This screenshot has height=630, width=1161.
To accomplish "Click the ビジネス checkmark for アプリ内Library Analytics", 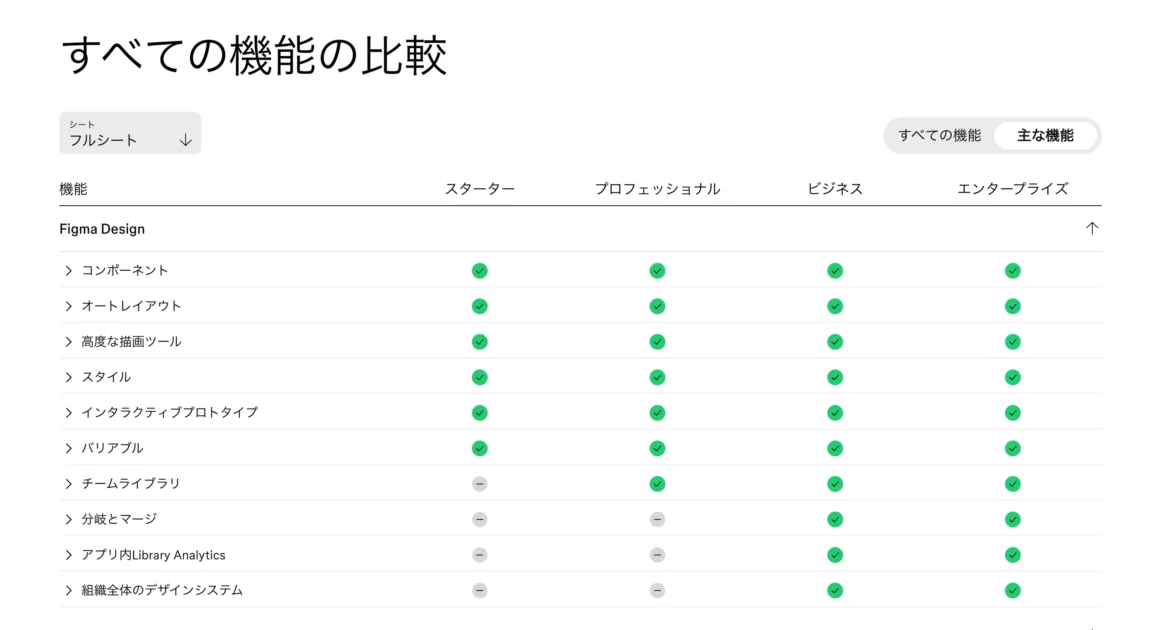I will 835,555.
